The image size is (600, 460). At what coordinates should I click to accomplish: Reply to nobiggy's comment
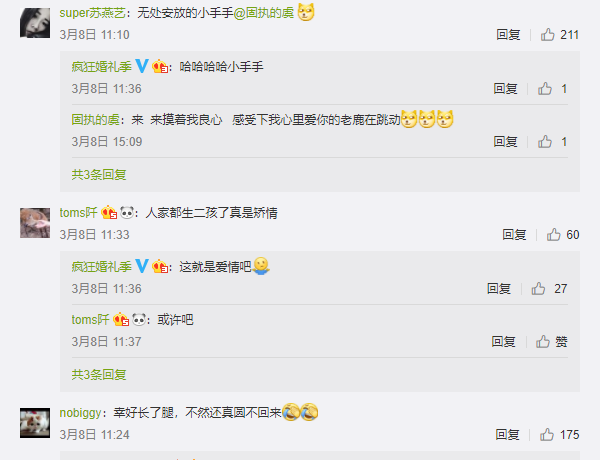507,435
